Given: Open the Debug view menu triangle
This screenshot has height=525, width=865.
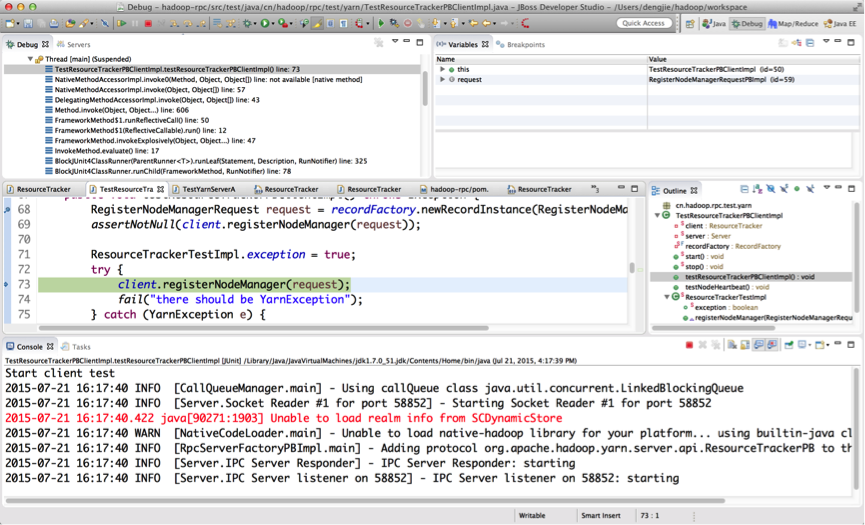Looking at the screenshot, I should point(395,41).
